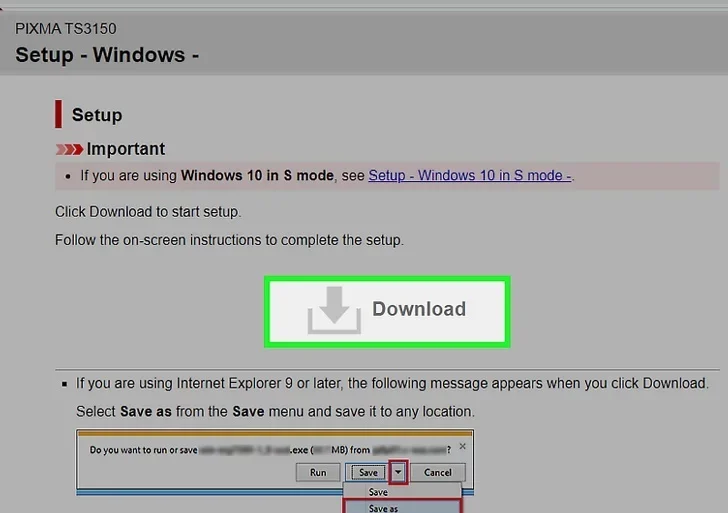Close the sample download message

click(462, 446)
